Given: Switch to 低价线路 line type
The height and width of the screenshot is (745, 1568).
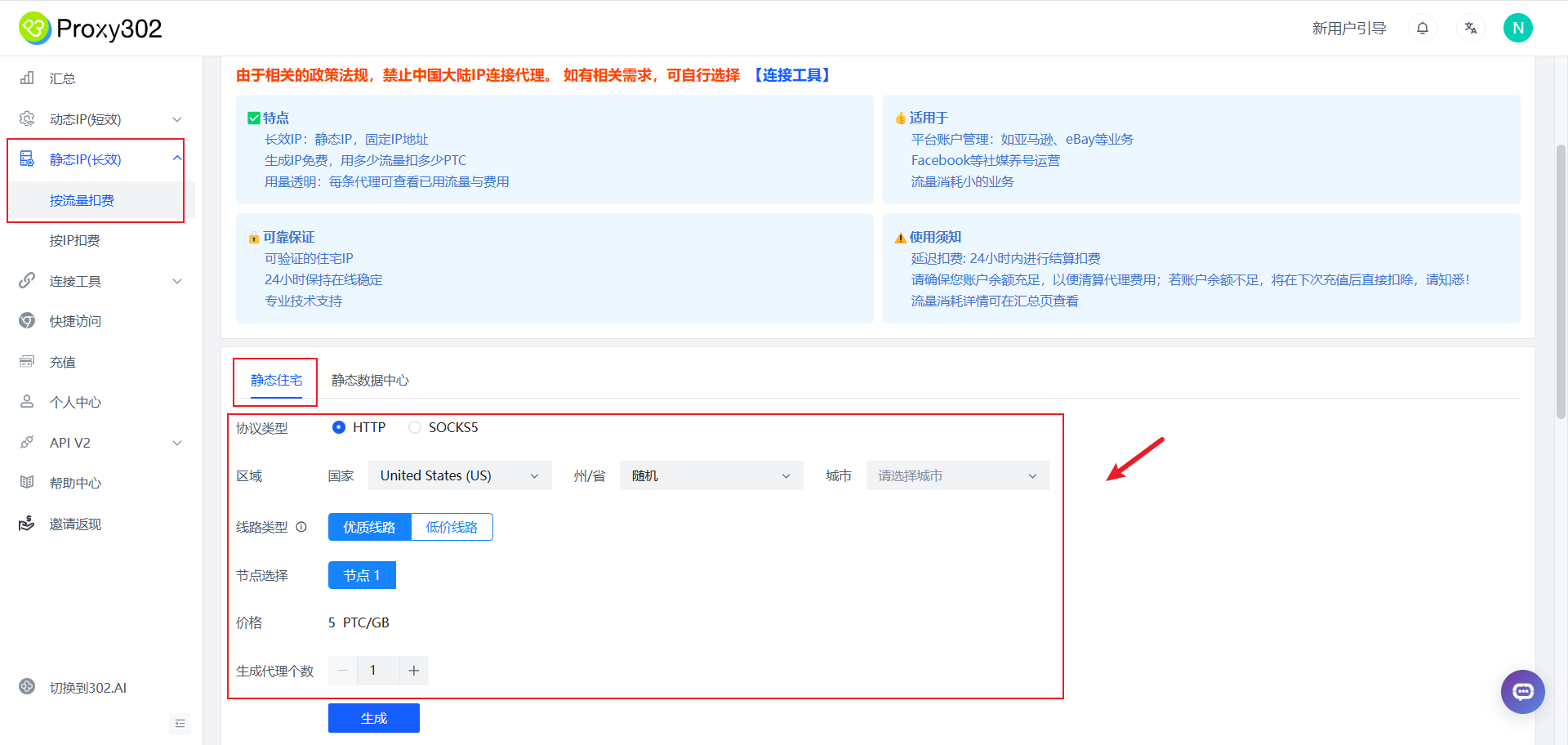Looking at the screenshot, I should [452, 527].
